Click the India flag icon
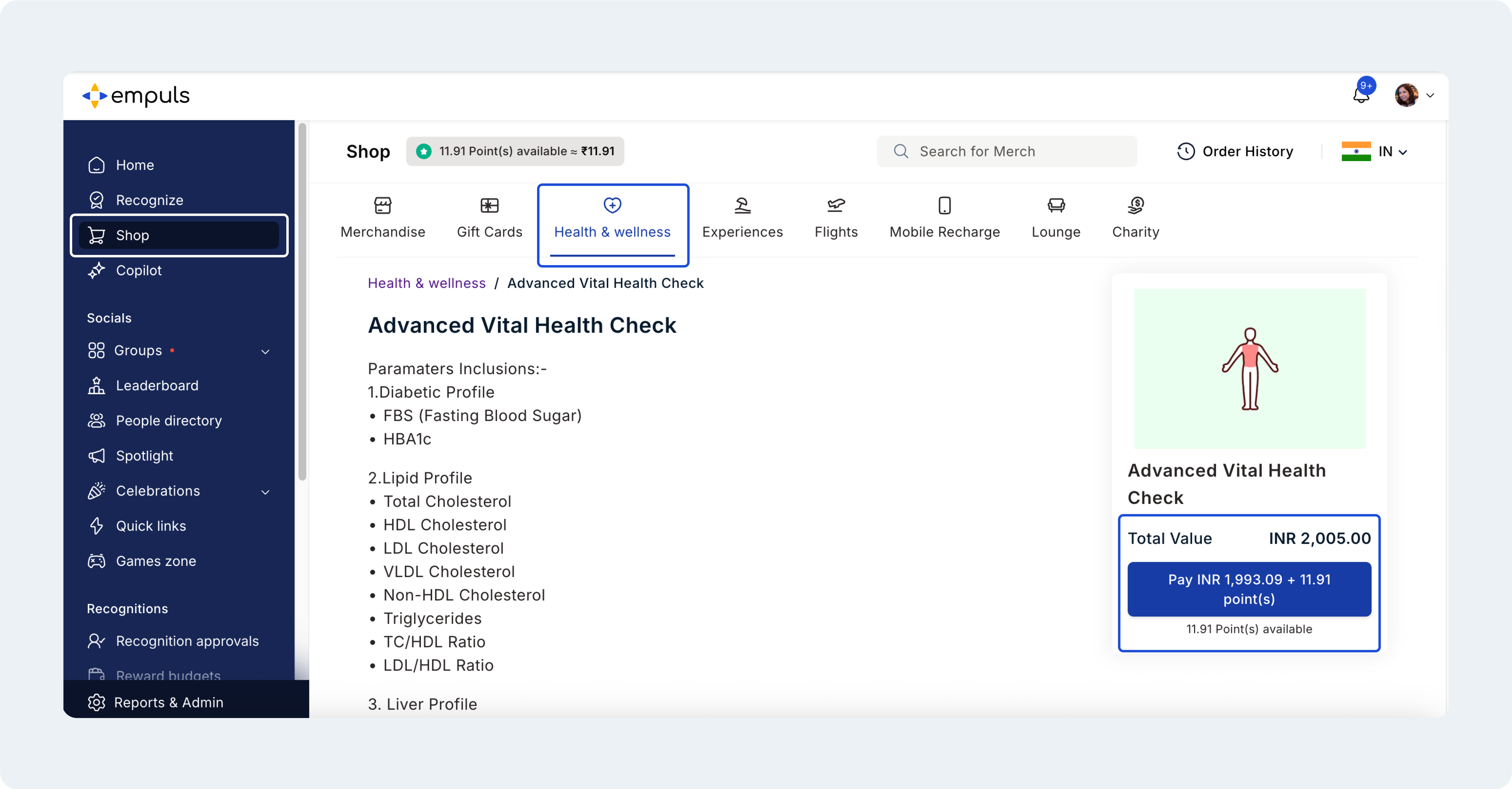 point(1356,151)
